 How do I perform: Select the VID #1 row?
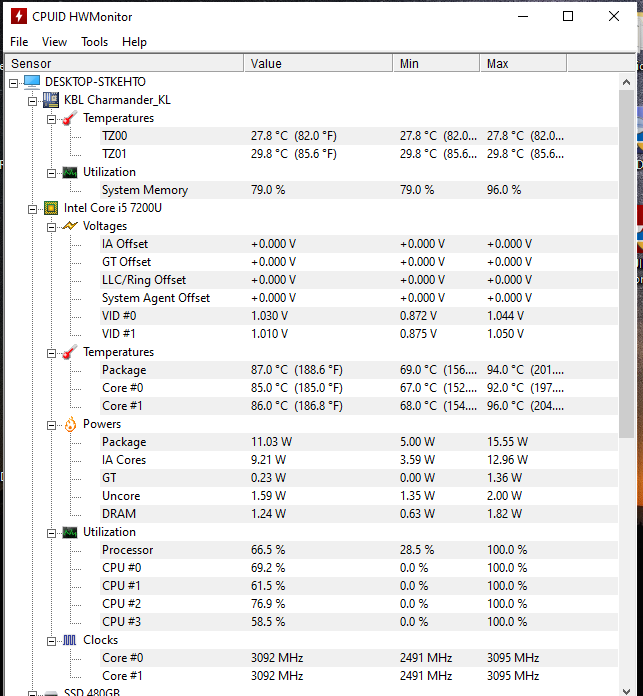click(359, 334)
